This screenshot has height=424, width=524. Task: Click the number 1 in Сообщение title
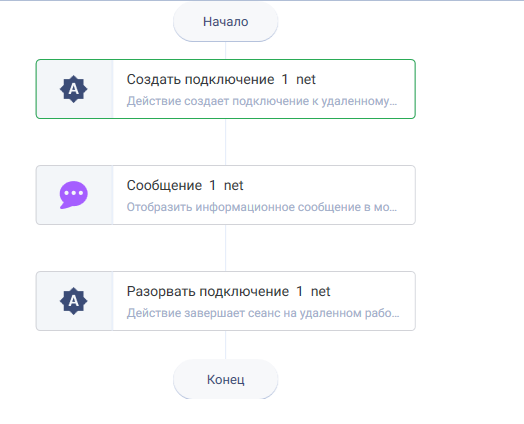213,185
